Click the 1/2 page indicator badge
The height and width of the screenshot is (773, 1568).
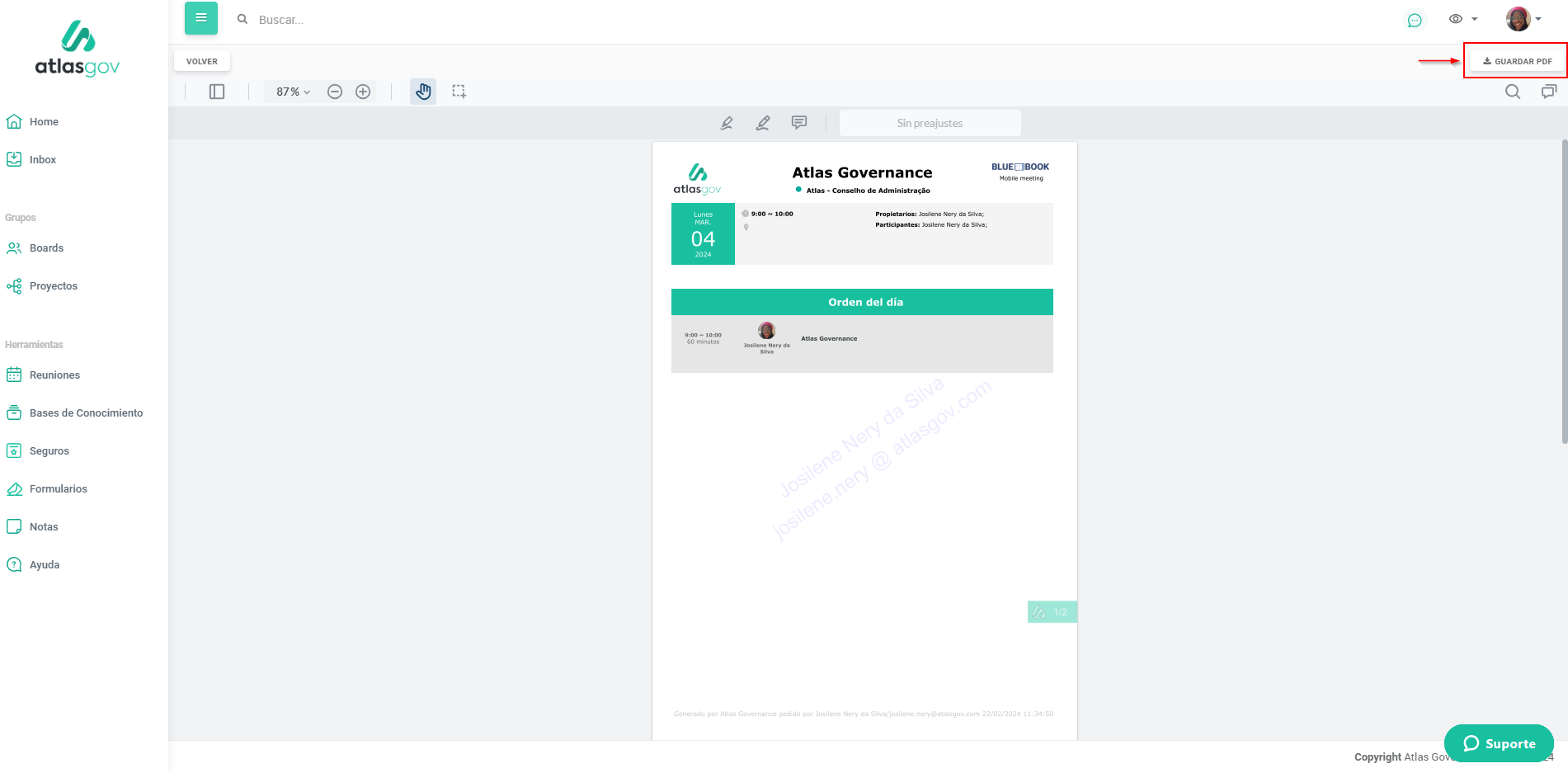pos(1052,612)
